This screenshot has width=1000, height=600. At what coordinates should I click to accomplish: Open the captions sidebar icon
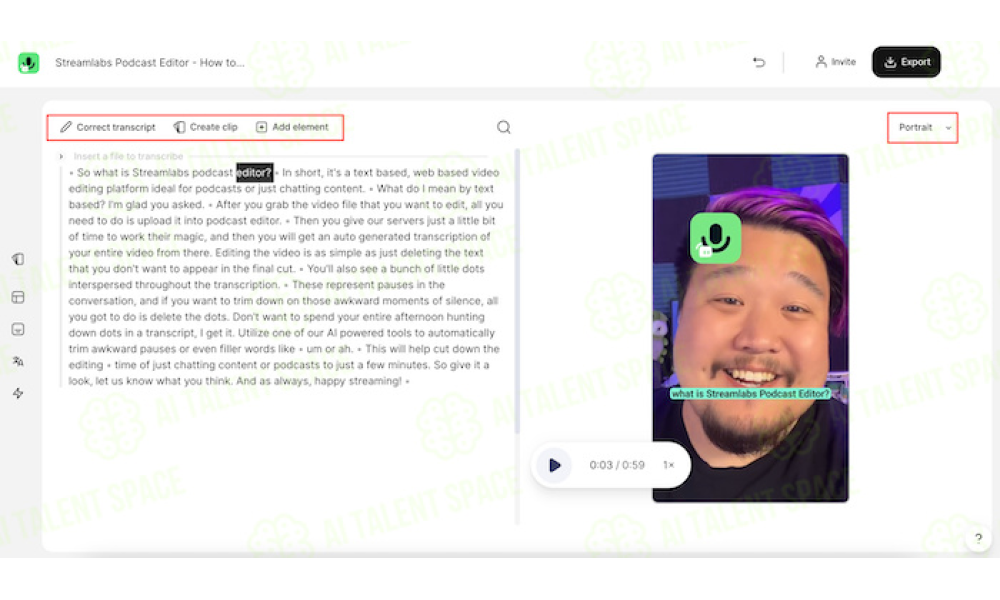[x=18, y=329]
